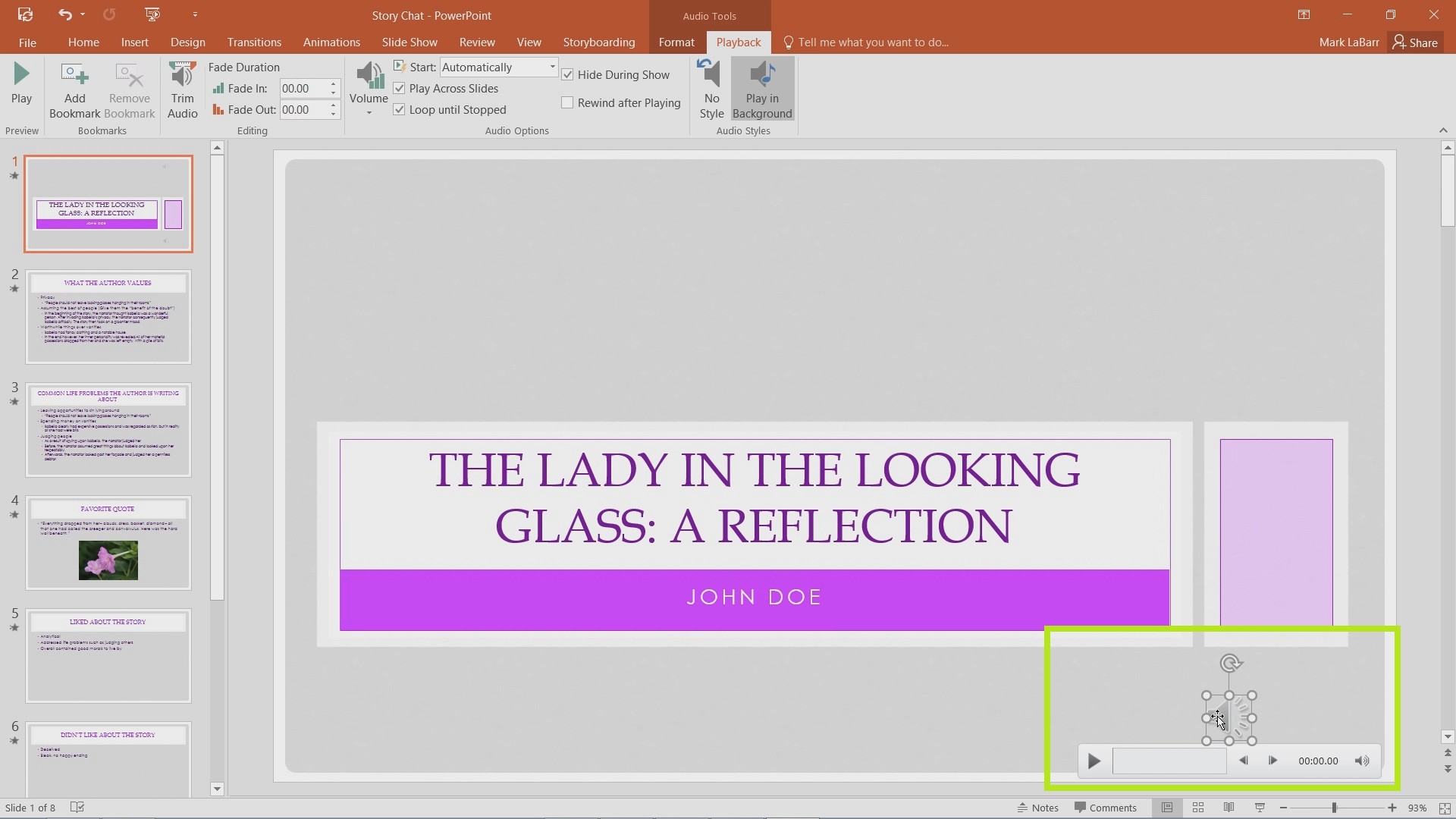Toggle Loop until Stopped checkbox
1456x819 pixels.
[x=400, y=109]
